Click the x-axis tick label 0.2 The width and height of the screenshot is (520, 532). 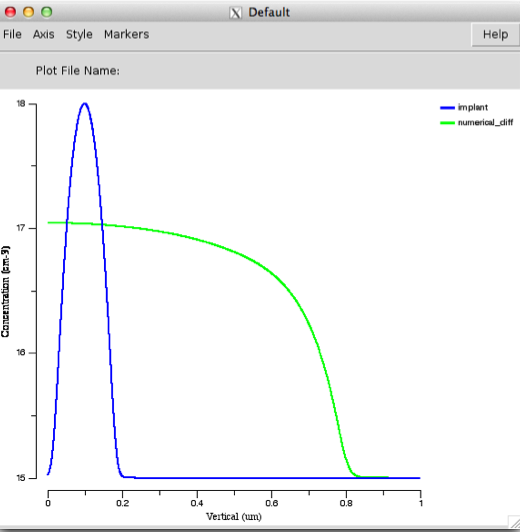click(122, 503)
